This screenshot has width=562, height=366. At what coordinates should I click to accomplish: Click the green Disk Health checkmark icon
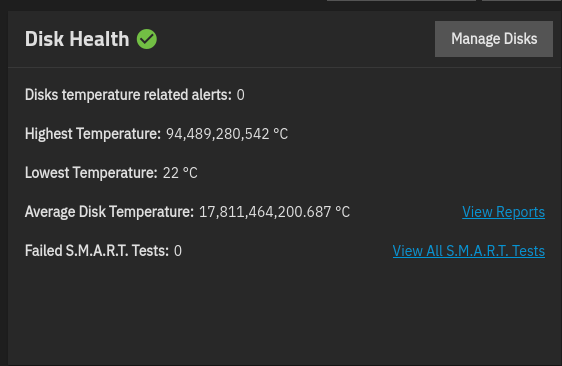[x=147, y=39]
